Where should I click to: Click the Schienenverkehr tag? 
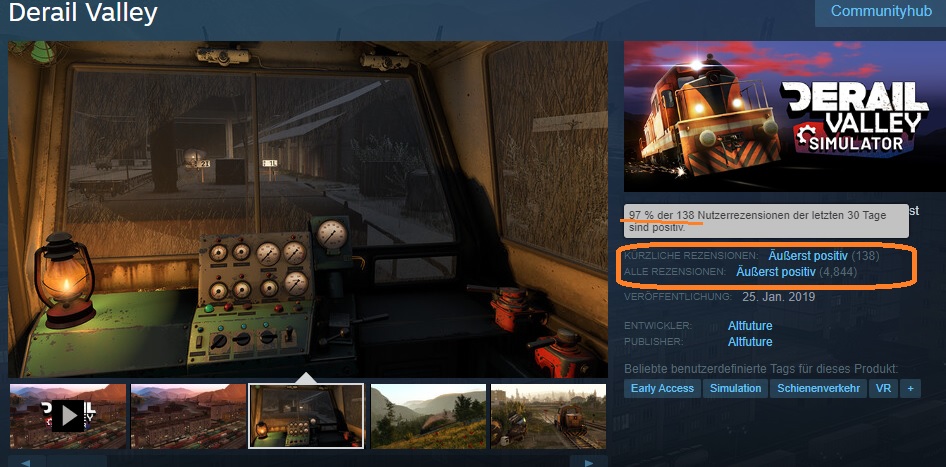[x=818, y=389]
